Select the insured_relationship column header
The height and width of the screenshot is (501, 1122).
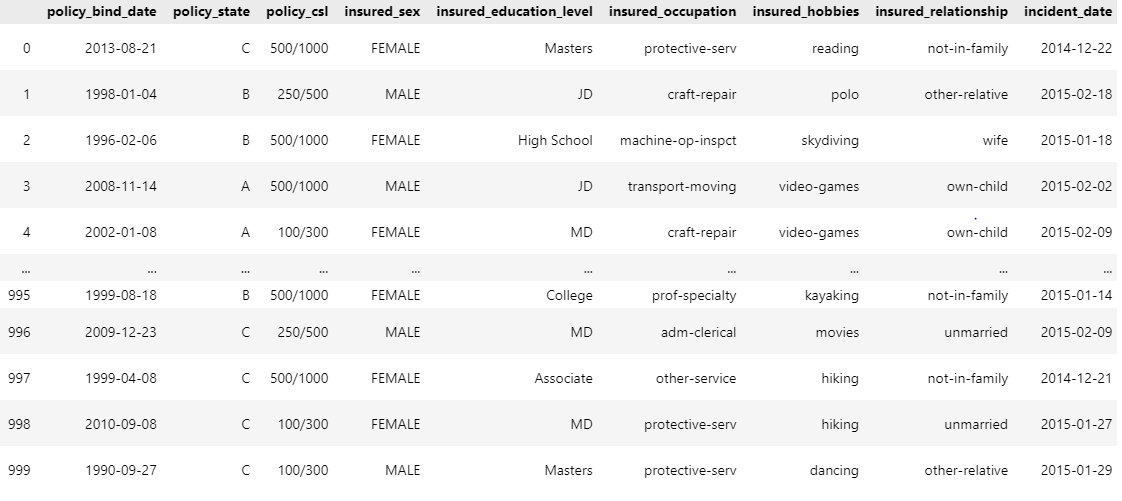[x=941, y=12]
